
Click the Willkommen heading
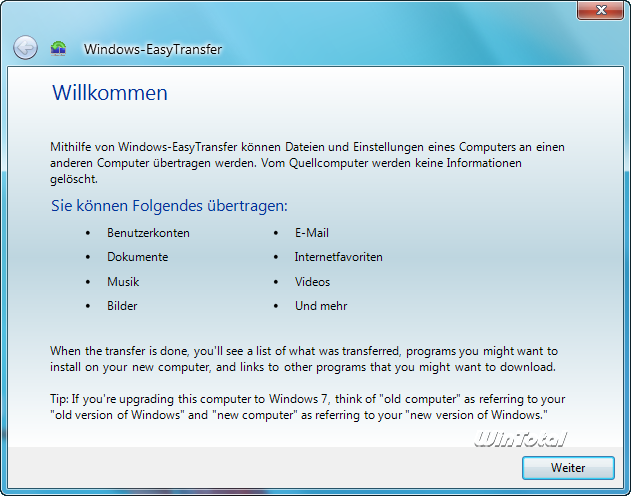coord(110,93)
